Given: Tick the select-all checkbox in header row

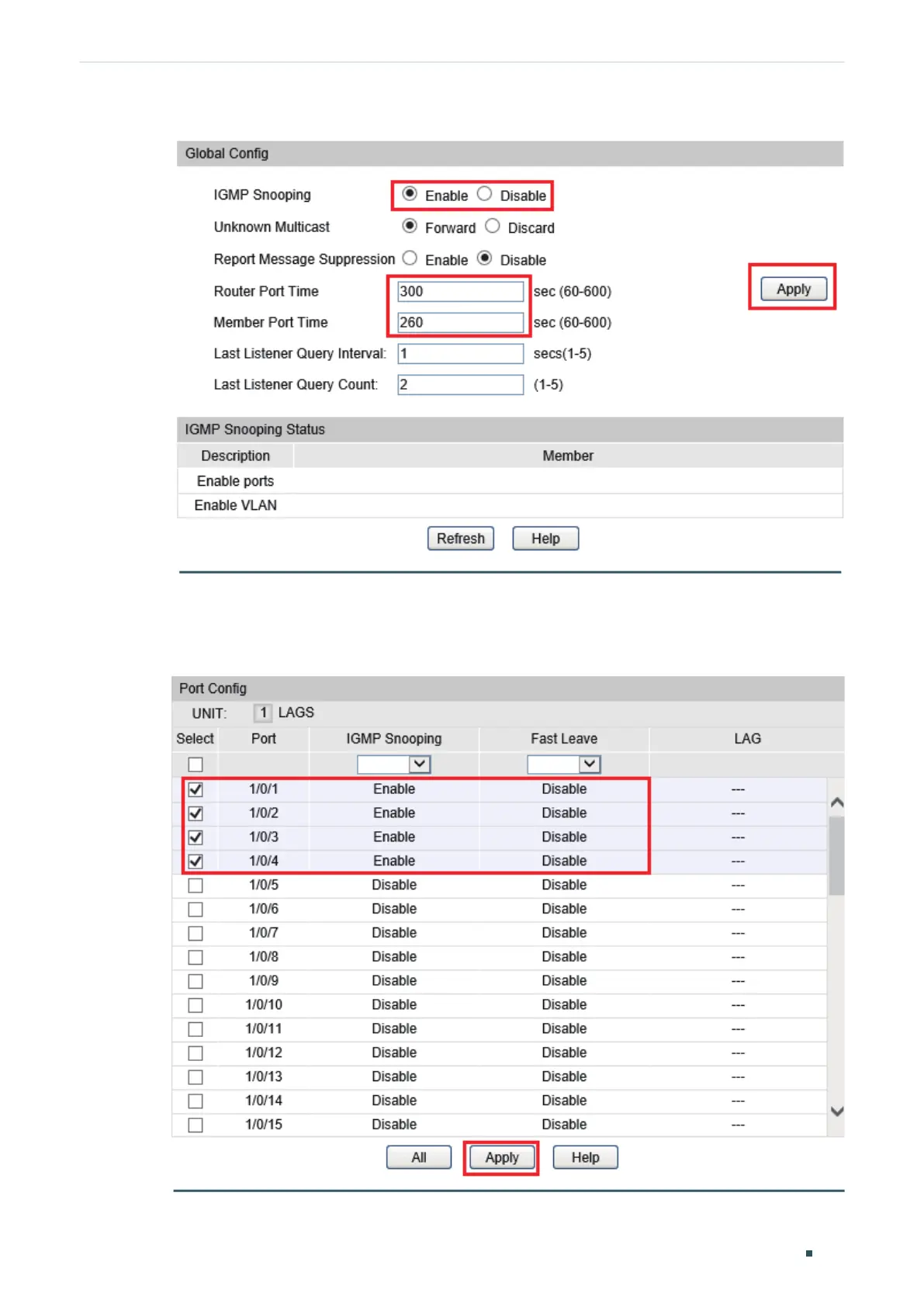Looking at the screenshot, I should [196, 764].
